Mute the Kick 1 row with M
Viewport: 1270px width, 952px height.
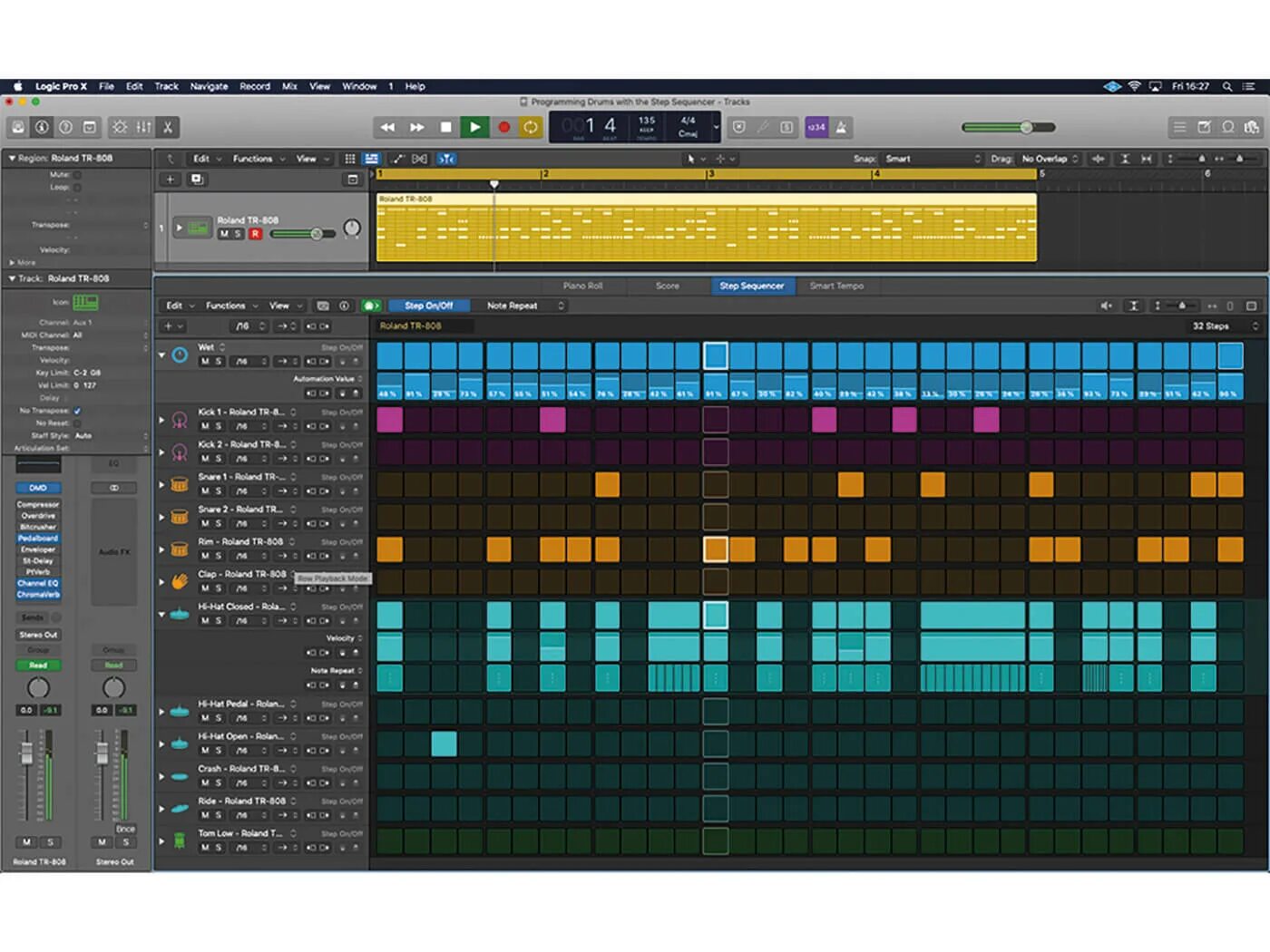pos(205,426)
